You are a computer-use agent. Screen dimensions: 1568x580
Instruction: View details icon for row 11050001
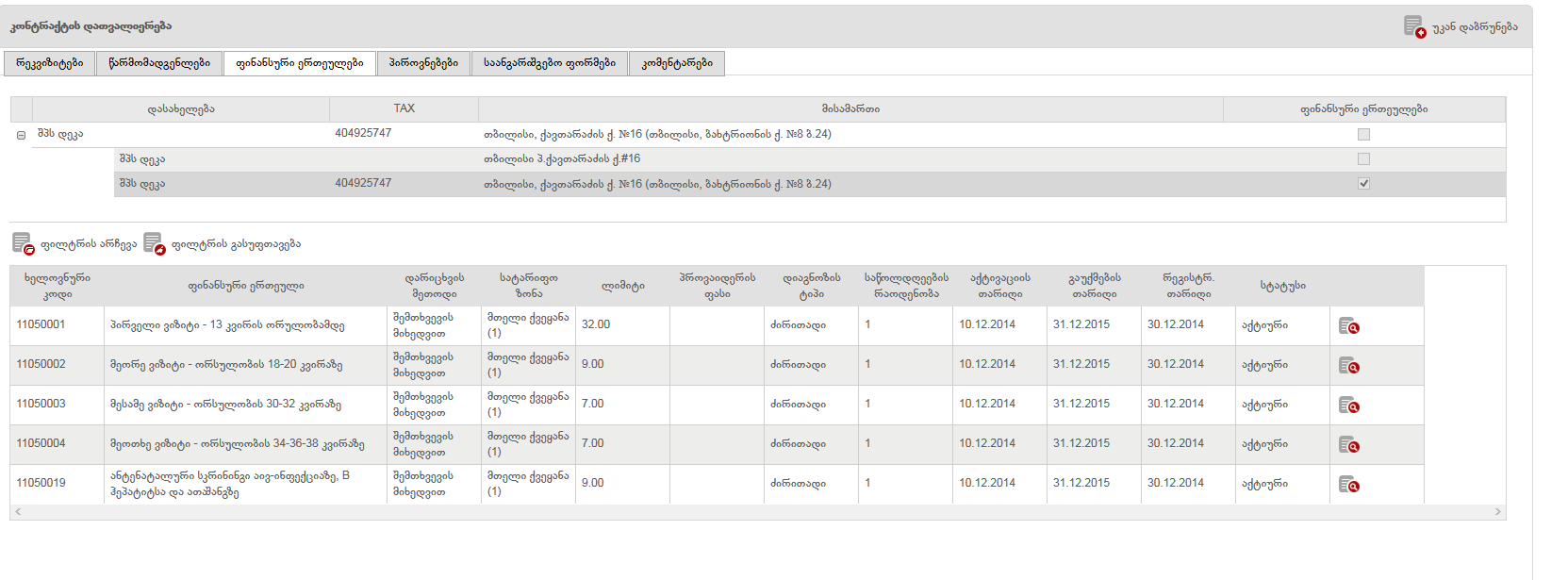tap(1348, 325)
